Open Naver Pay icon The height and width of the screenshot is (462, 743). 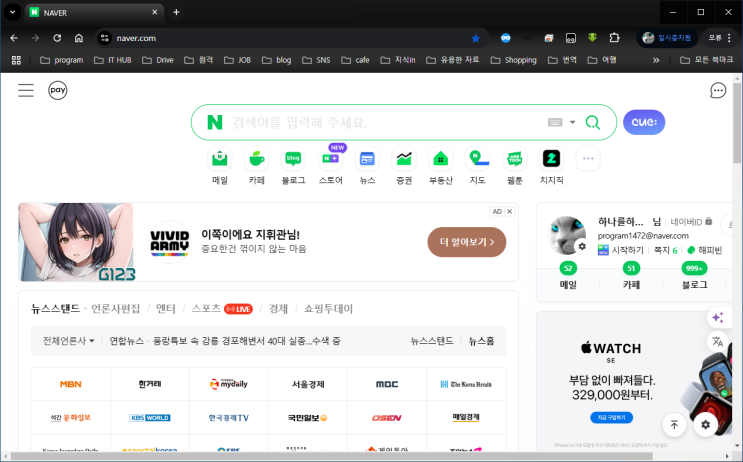pos(58,90)
